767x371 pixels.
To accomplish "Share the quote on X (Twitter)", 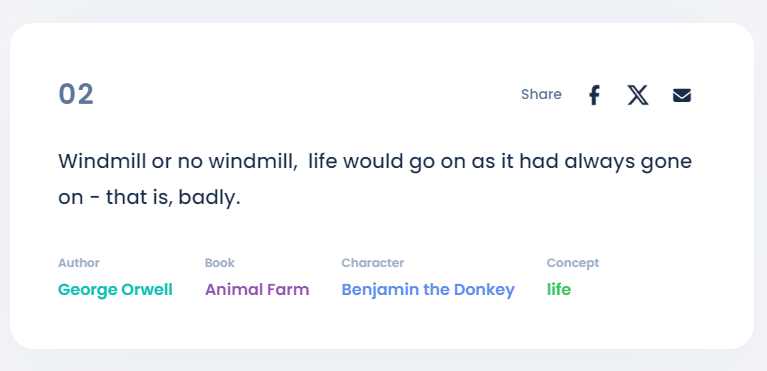I will [x=638, y=95].
